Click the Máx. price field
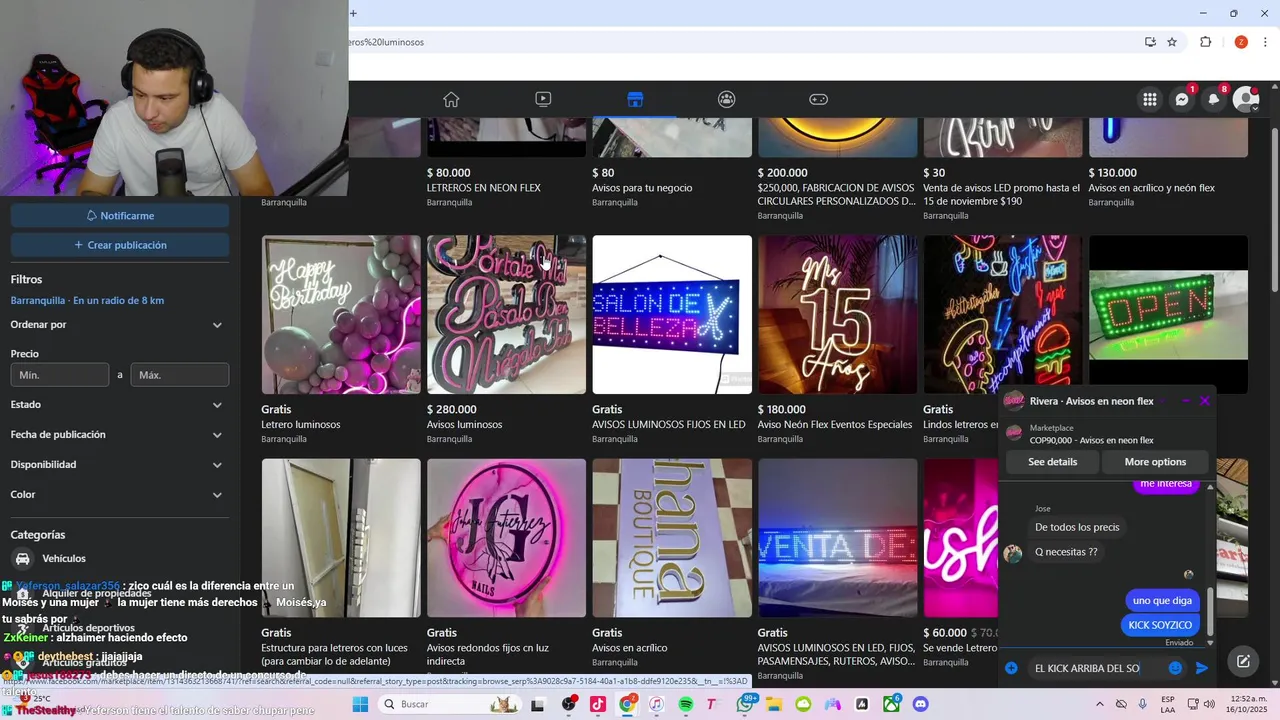 [x=180, y=375]
